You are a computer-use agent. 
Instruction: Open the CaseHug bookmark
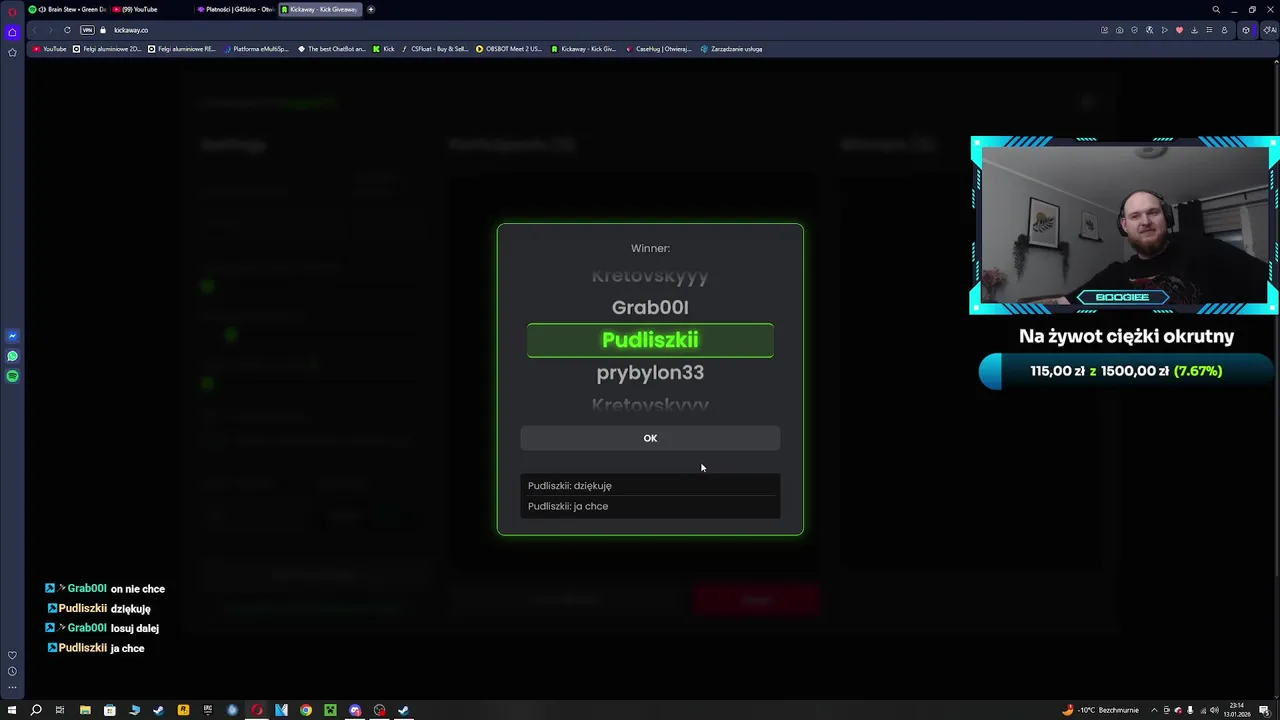tap(658, 49)
